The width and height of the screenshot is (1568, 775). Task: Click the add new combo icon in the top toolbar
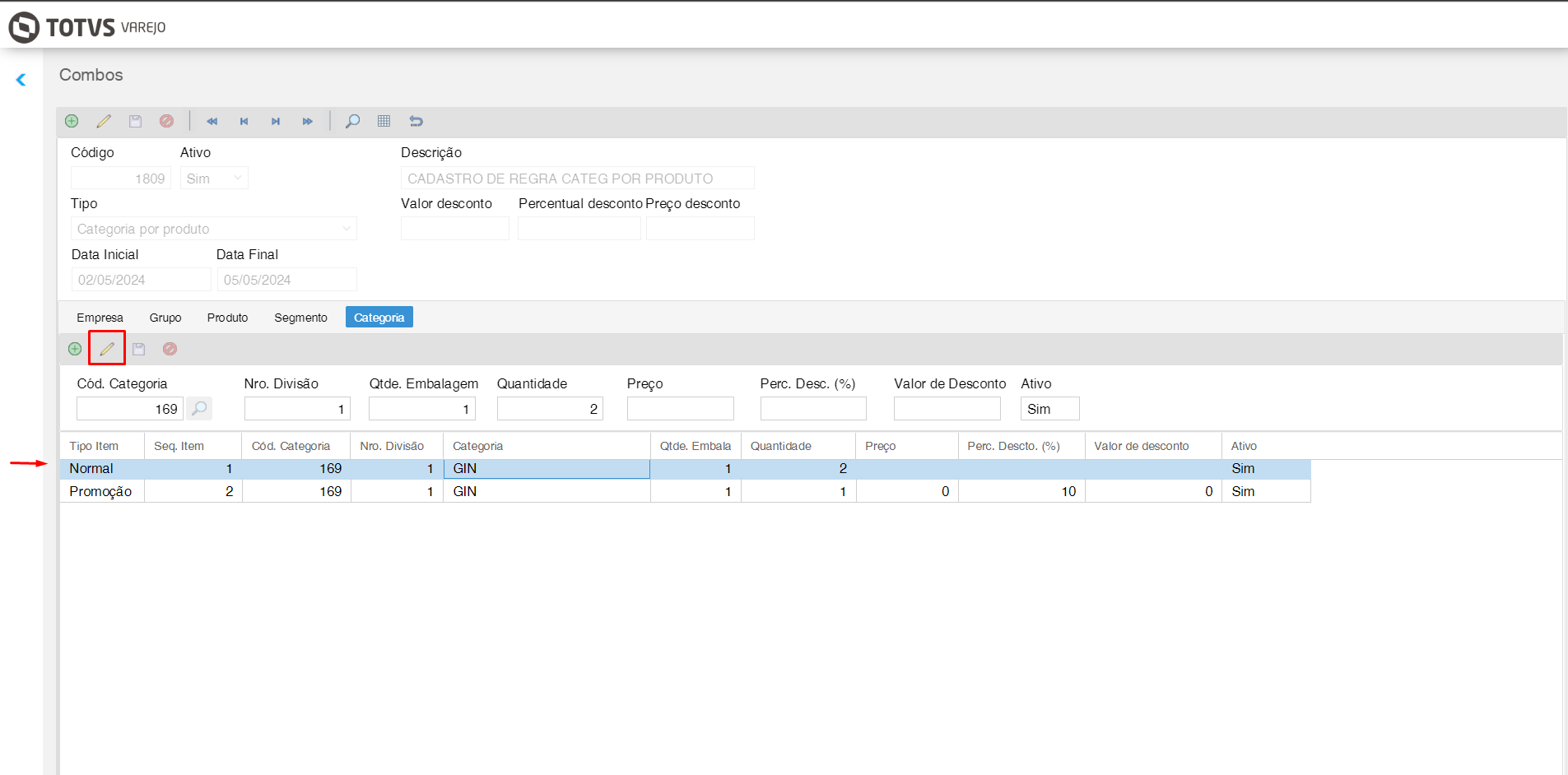tap(72, 121)
